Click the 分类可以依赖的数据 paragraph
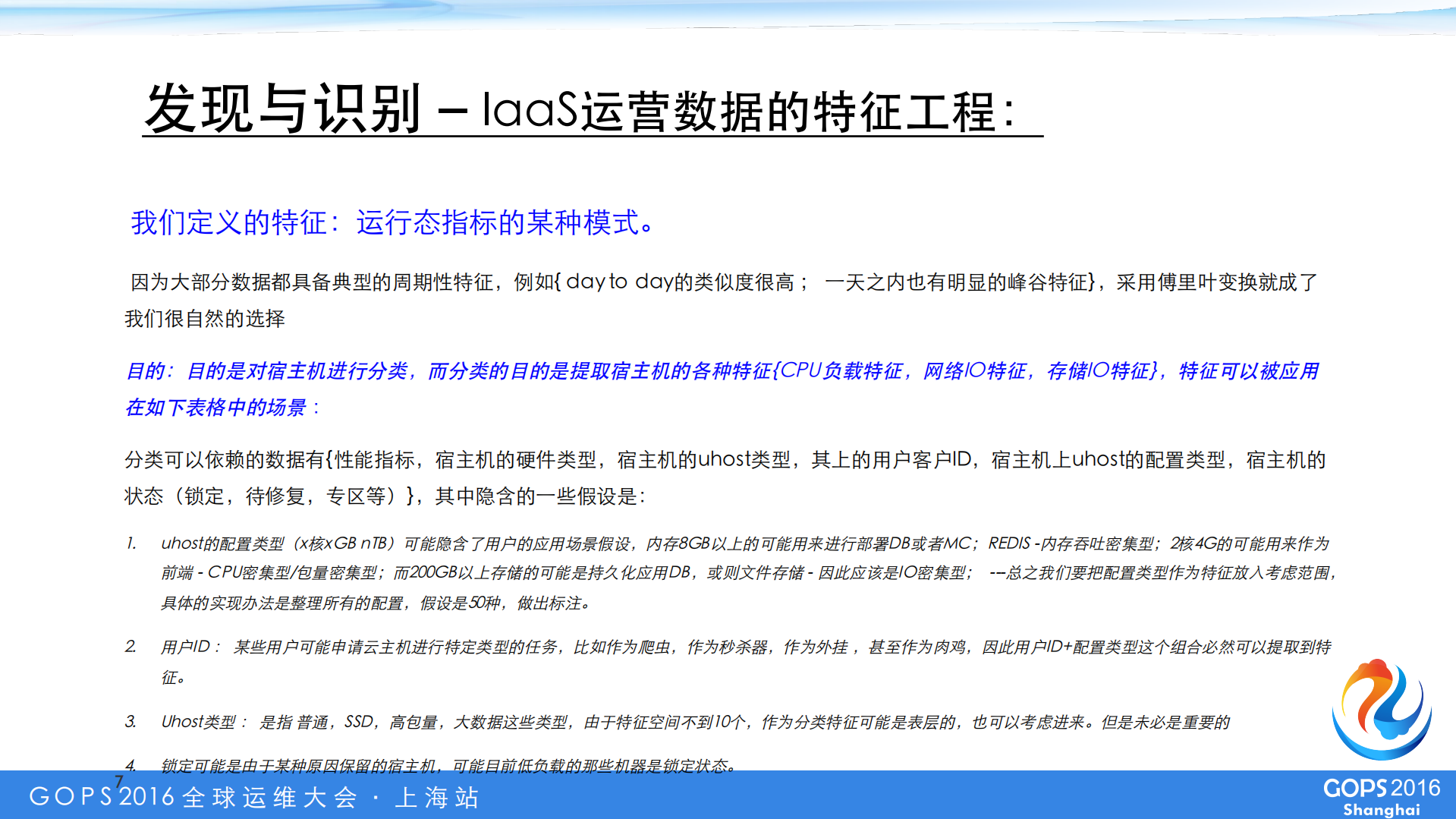The width and height of the screenshot is (1456, 819). (x=531, y=459)
